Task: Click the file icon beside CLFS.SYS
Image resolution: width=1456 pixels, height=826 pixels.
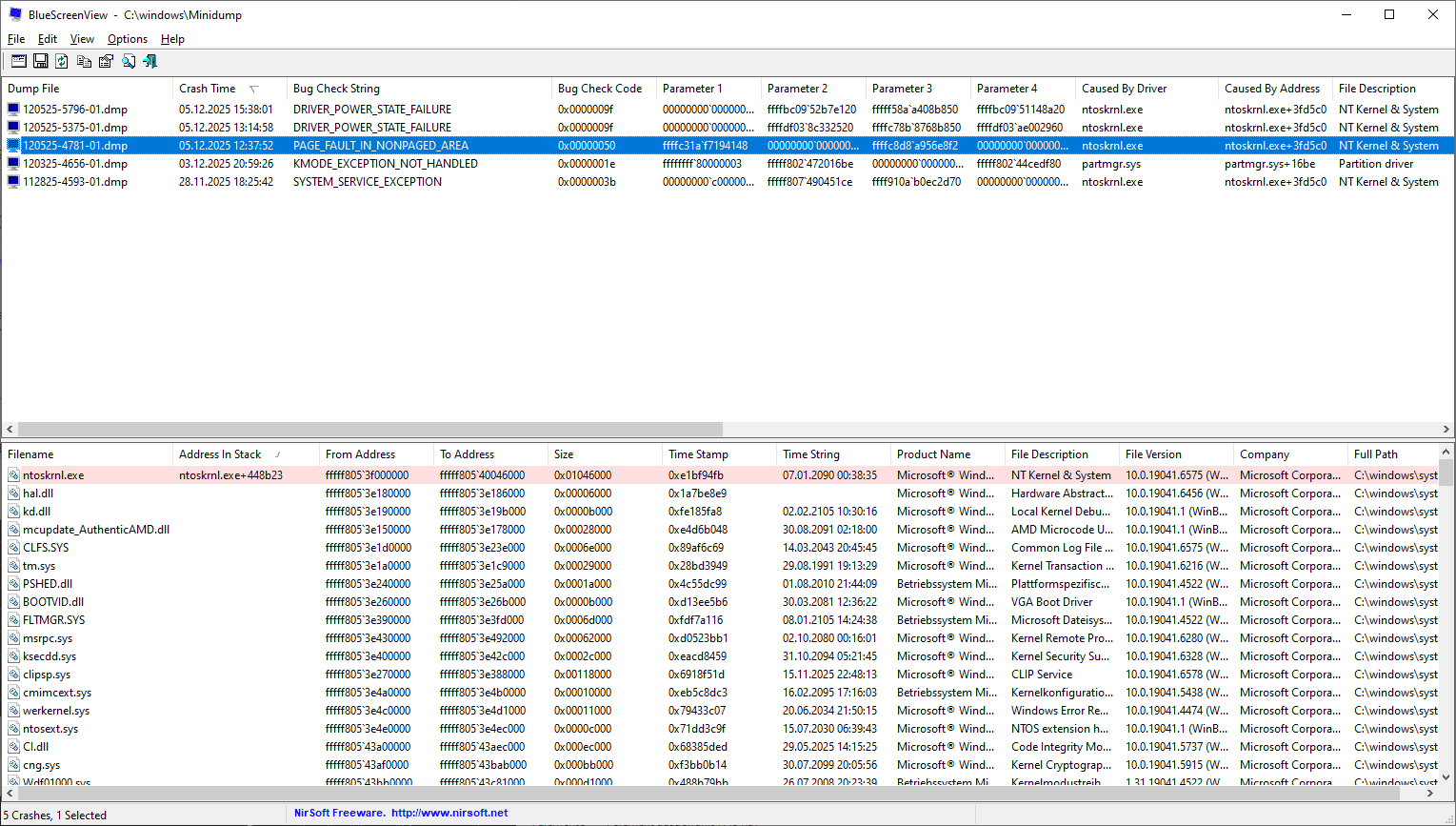Action: click(x=14, y=548)
